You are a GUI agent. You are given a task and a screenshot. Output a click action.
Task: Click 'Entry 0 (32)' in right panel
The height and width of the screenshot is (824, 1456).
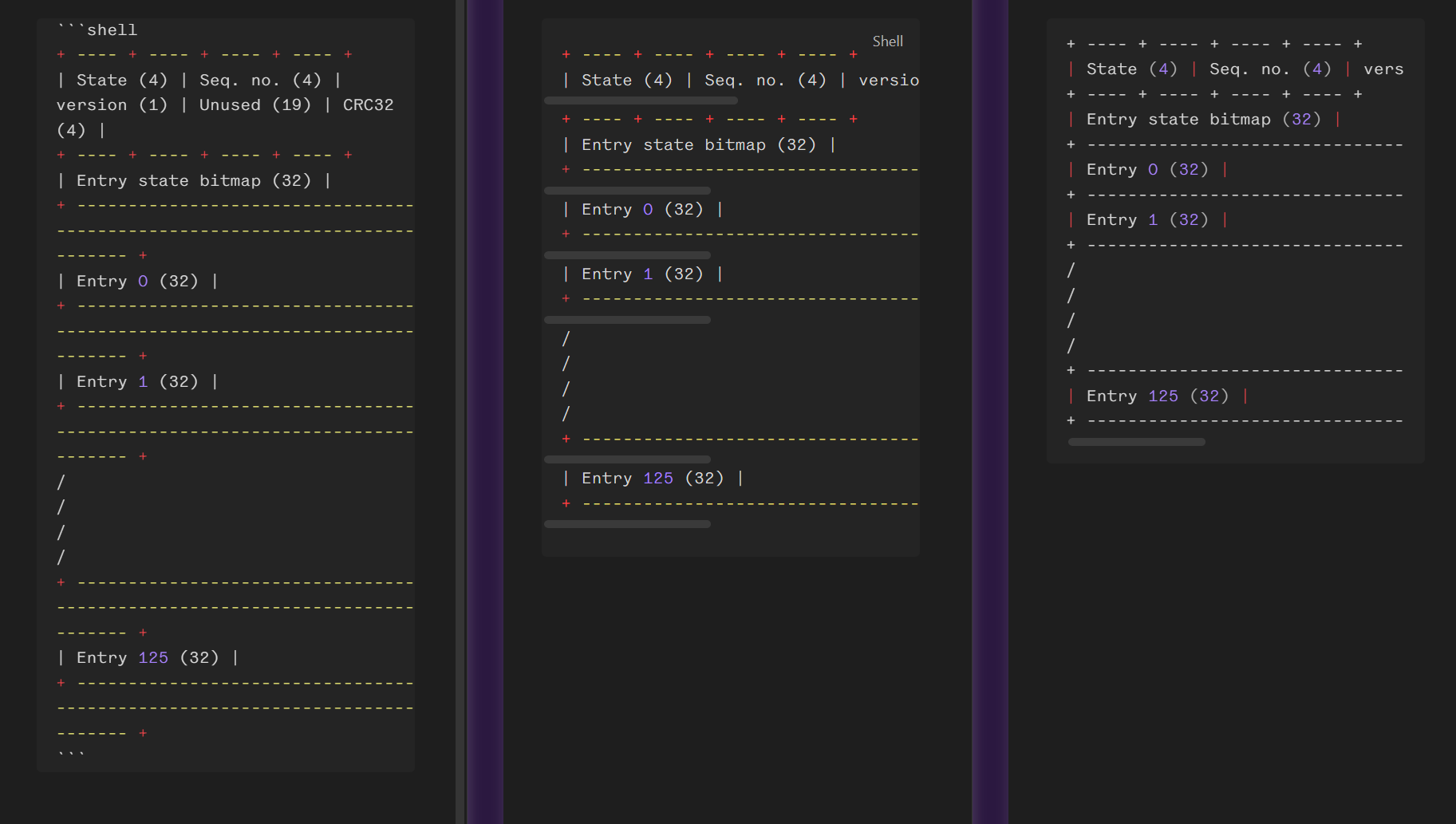point(1147,169)
